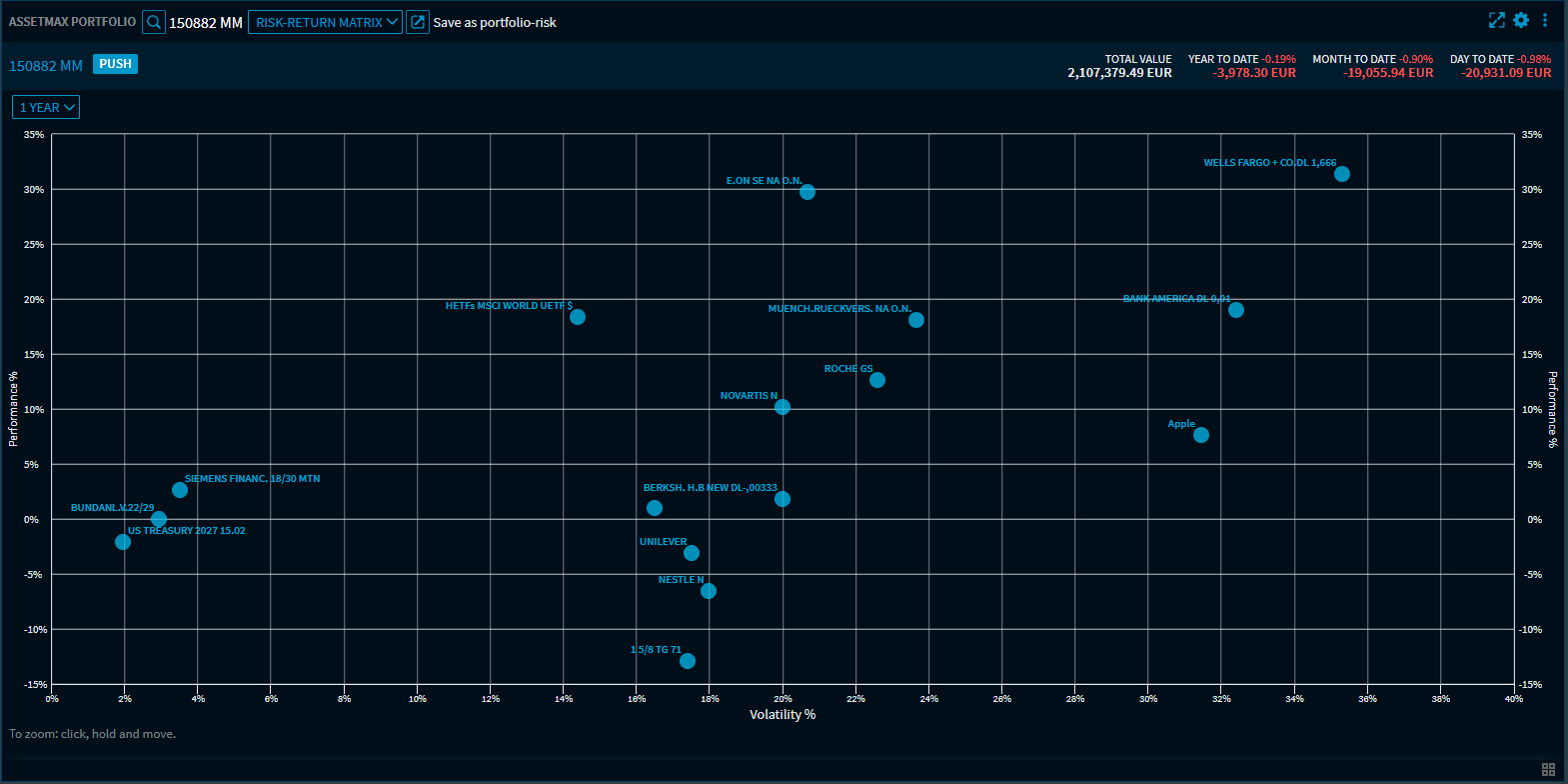Select the Wells Fargo data point

click(x=1342, y=174)
